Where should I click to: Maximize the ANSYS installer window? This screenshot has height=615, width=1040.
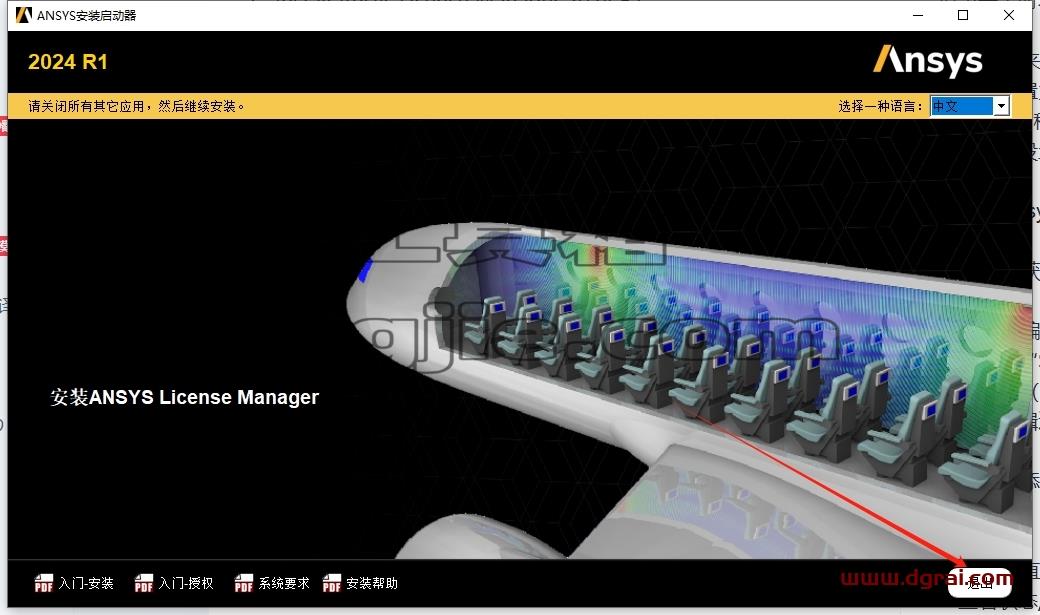coord(963,15)
